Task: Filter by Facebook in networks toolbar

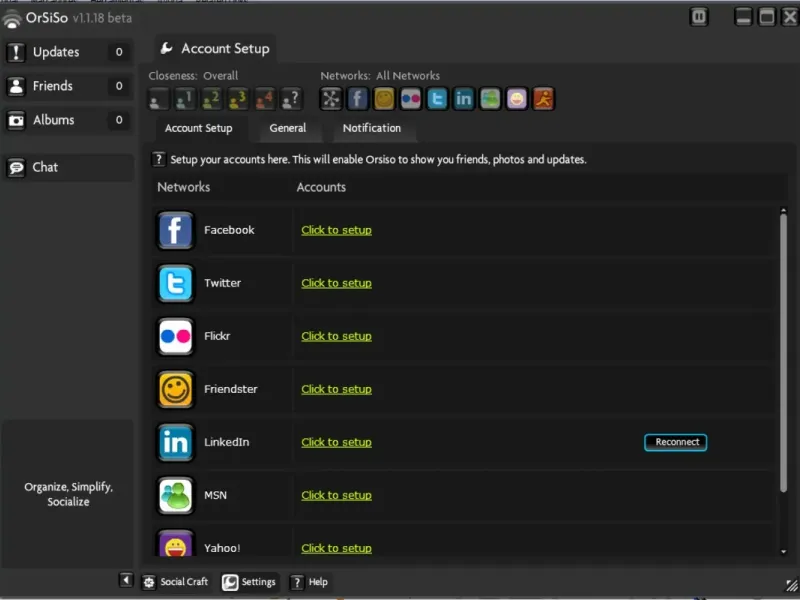Action: coord(358,99)
